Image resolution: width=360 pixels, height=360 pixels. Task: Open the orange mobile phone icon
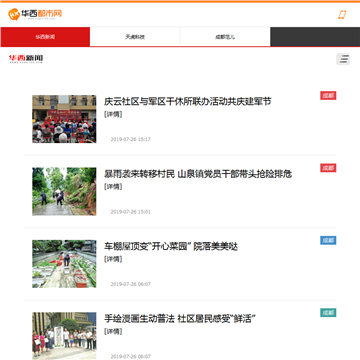342,15
